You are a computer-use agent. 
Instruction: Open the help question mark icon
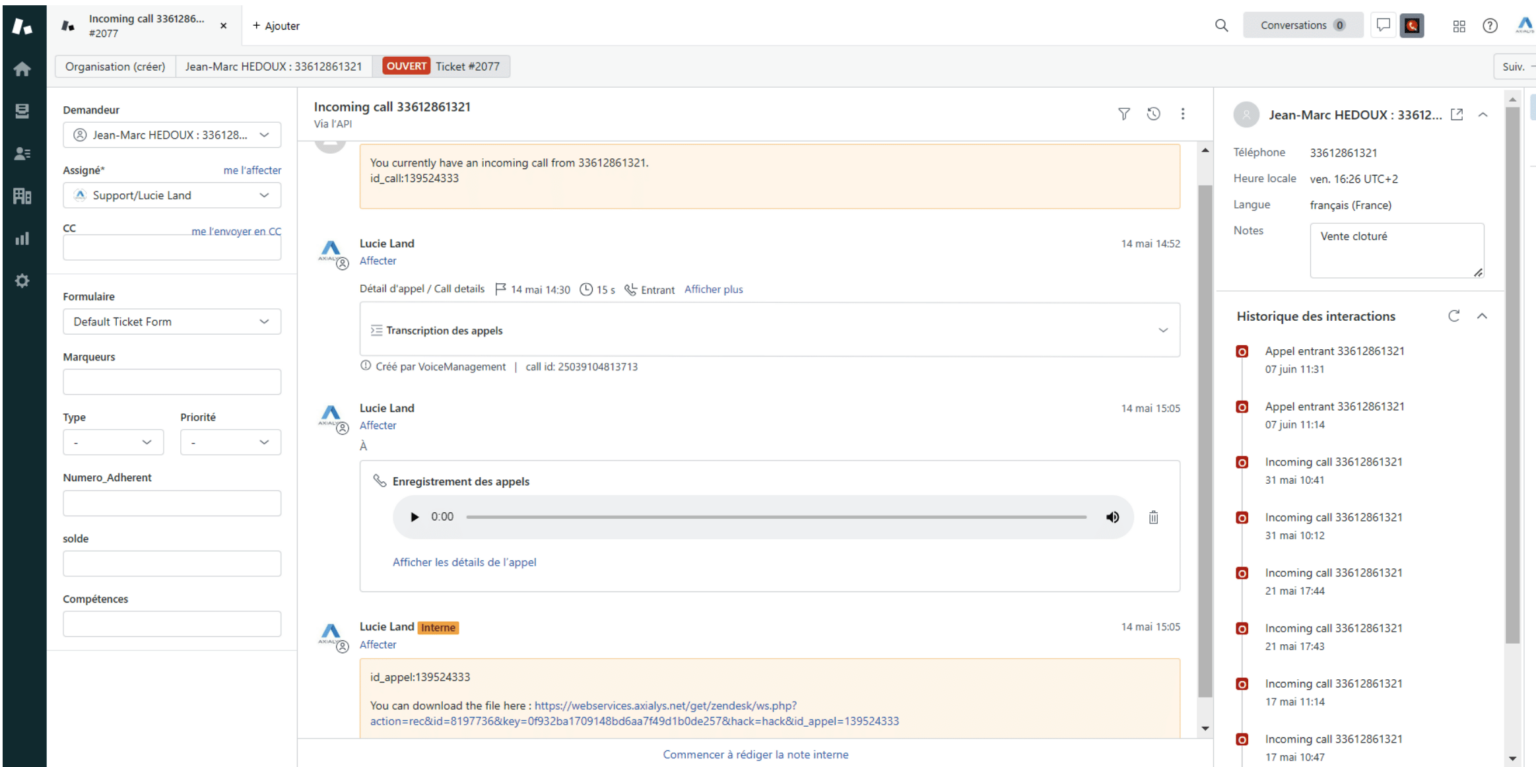(x=1490, y=26)
